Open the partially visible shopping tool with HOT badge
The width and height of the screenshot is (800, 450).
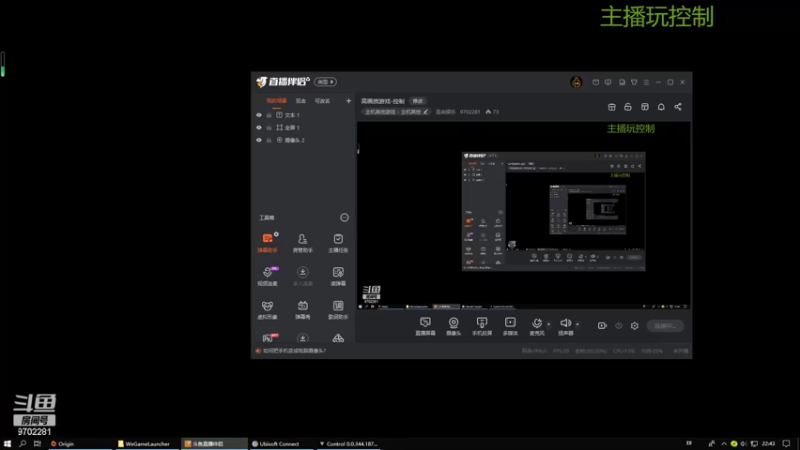coord(269,338)
